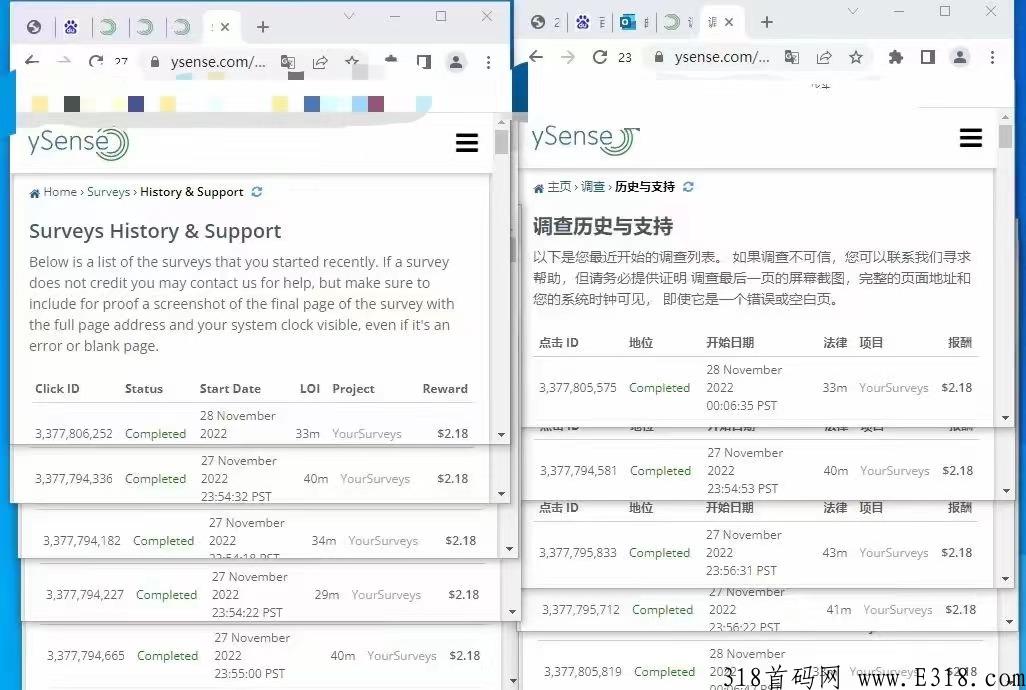Open new tab in right browser window
Viewport: 1026px width, 690px height.
pos(766,22)
